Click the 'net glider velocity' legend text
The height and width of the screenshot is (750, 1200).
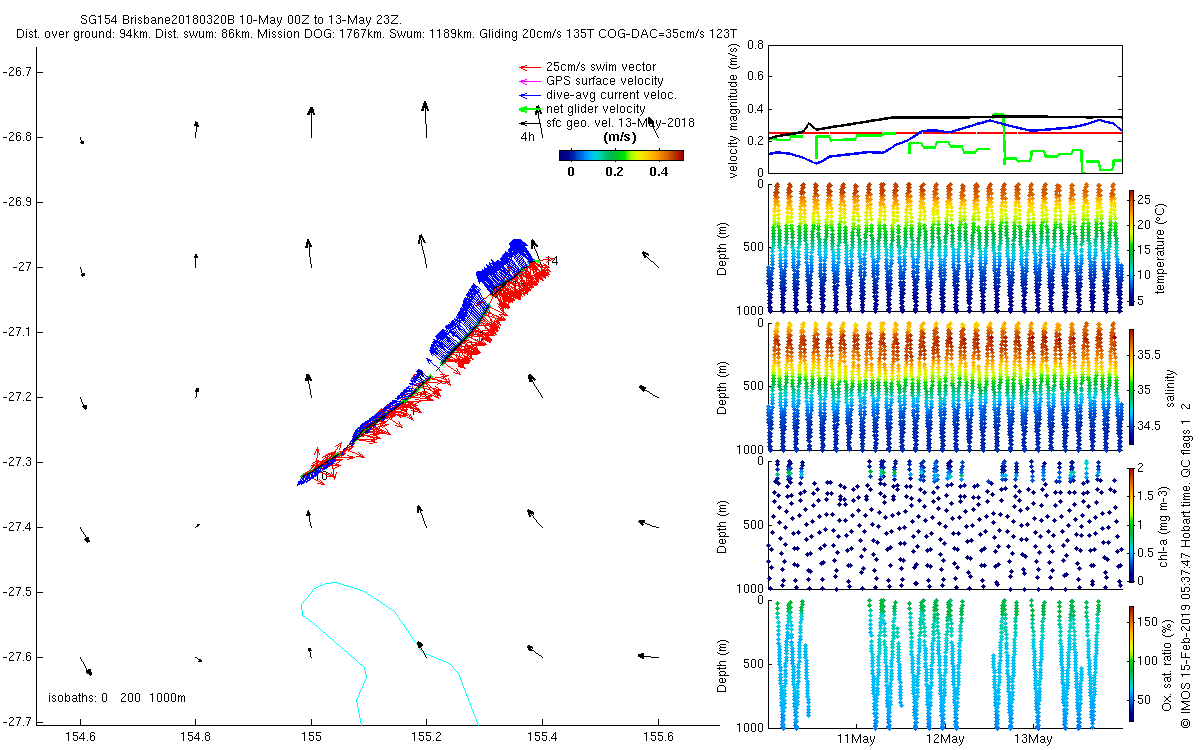(595, 109)
